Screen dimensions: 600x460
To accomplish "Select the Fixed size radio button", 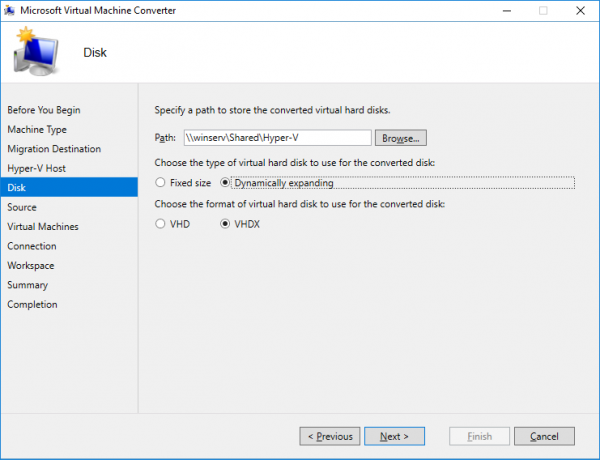I will [x=160, y=183].
